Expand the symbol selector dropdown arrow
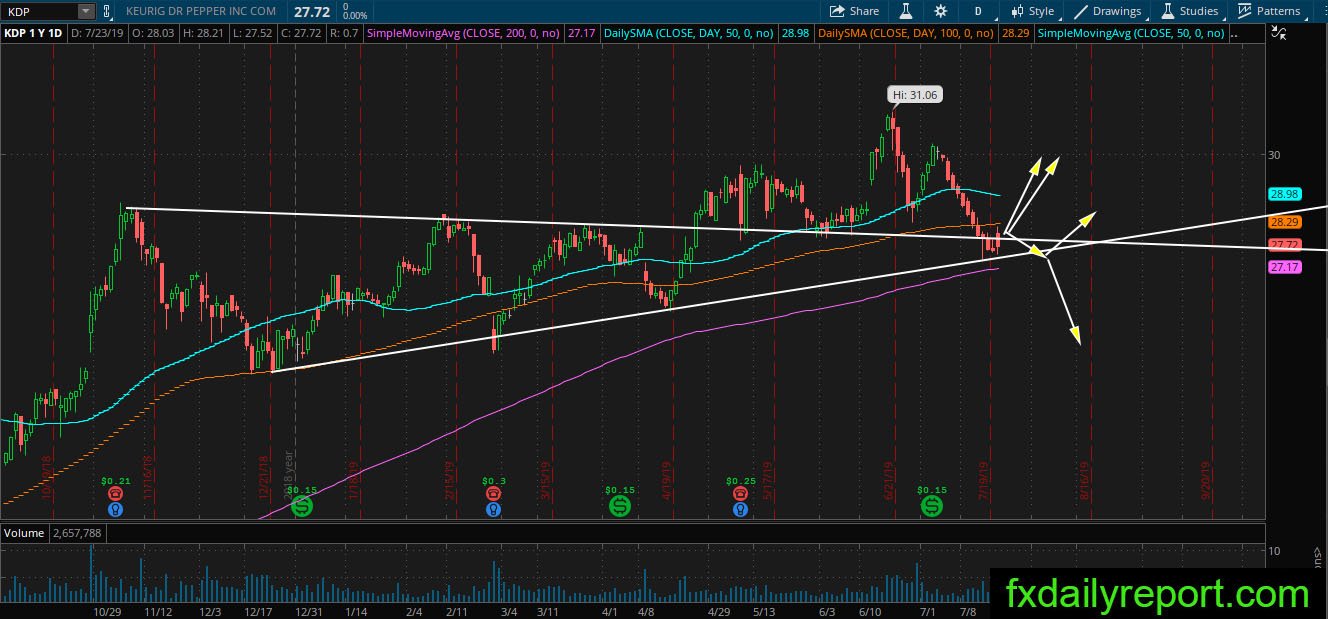This screenshot has width=1328, height=619. pyautogui.click(x=87, y=11)
